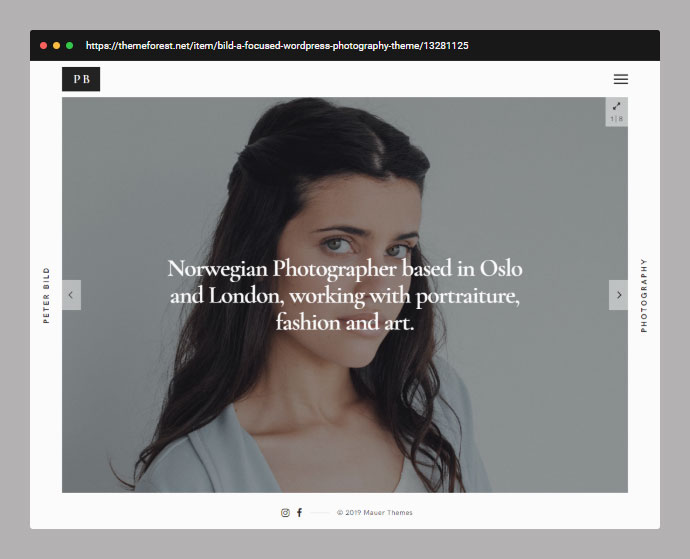Open the Facebook page icon
Viewport: 690px width, 559px height.
coord(299,512)
